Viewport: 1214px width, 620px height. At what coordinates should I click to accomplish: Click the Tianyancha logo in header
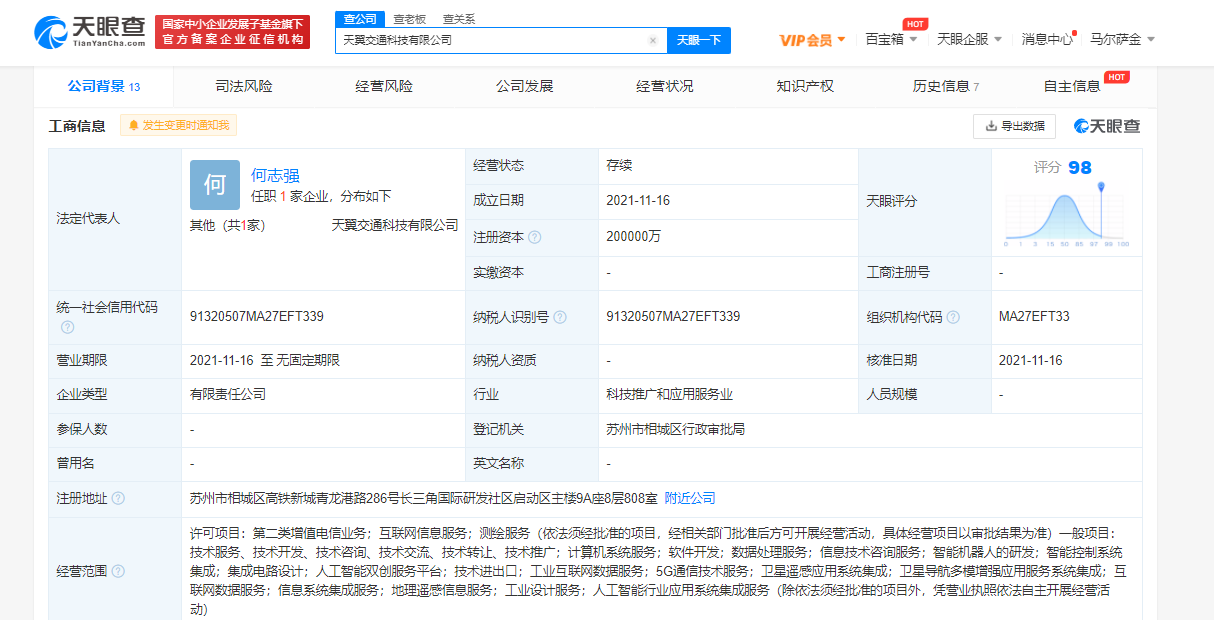coord(92,32)
